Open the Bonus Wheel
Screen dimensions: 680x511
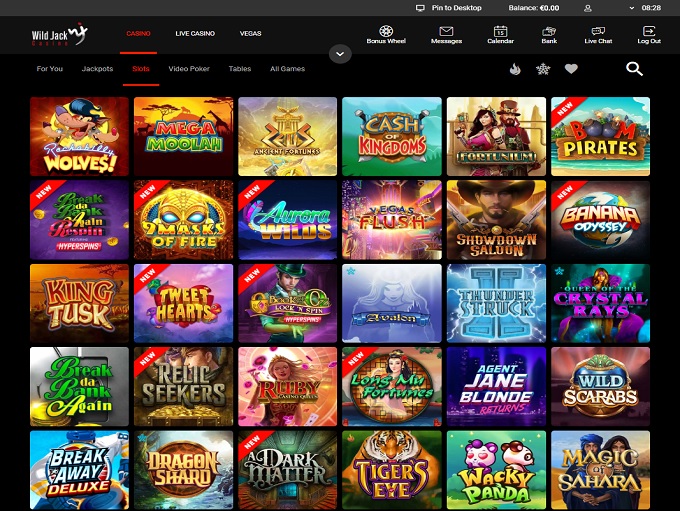pos(386,35)
